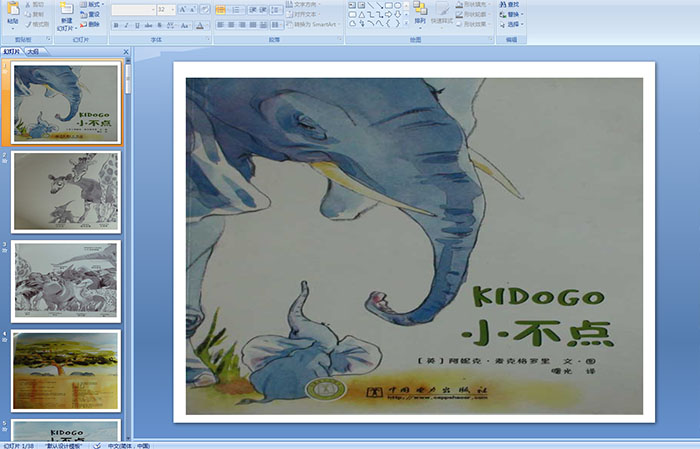Select the Right Brace shape

397,24
